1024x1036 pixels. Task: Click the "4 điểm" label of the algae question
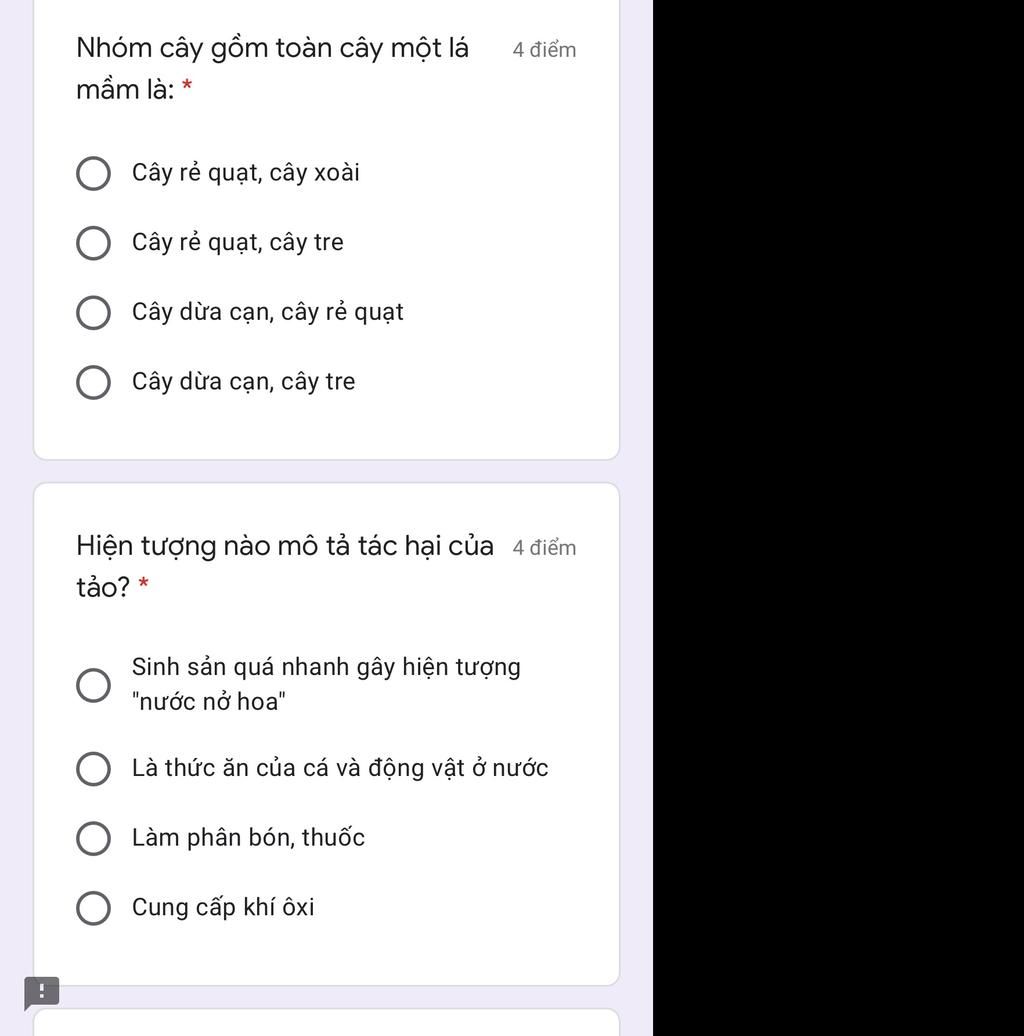point(544,548)
